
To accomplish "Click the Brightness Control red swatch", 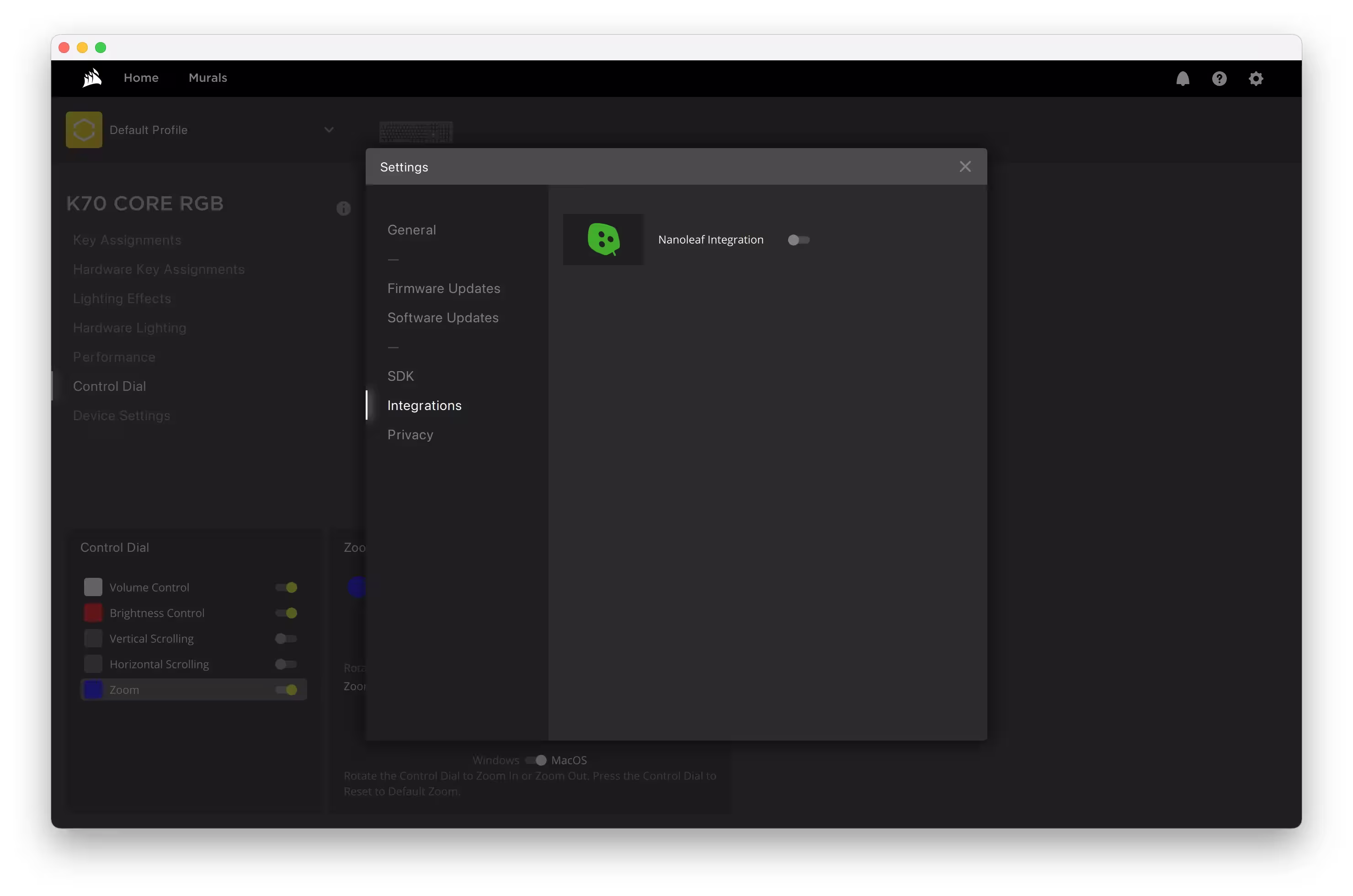I will click(93, 613).
